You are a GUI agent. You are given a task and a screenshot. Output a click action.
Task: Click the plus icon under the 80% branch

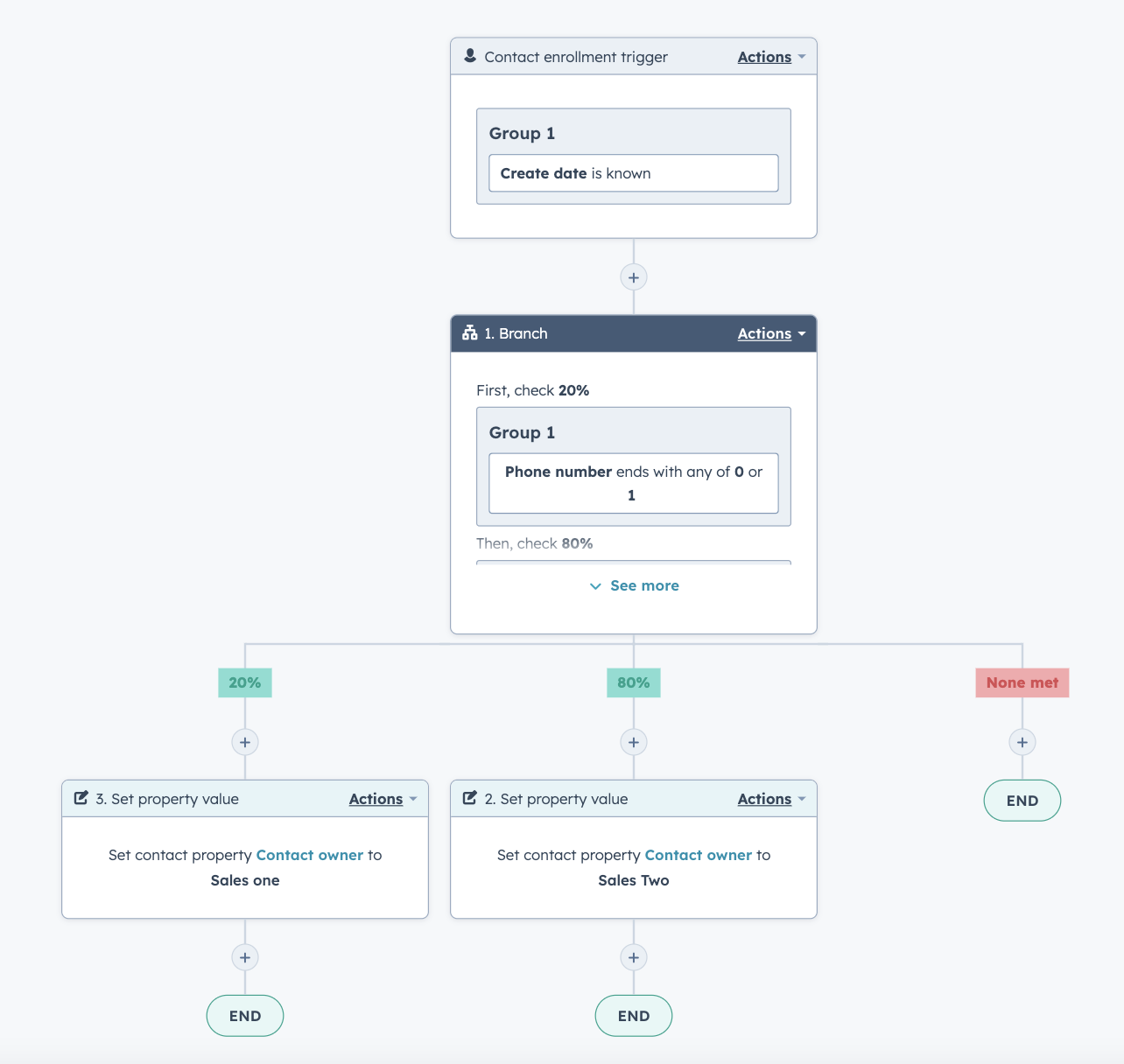click(x=633, y=741)
